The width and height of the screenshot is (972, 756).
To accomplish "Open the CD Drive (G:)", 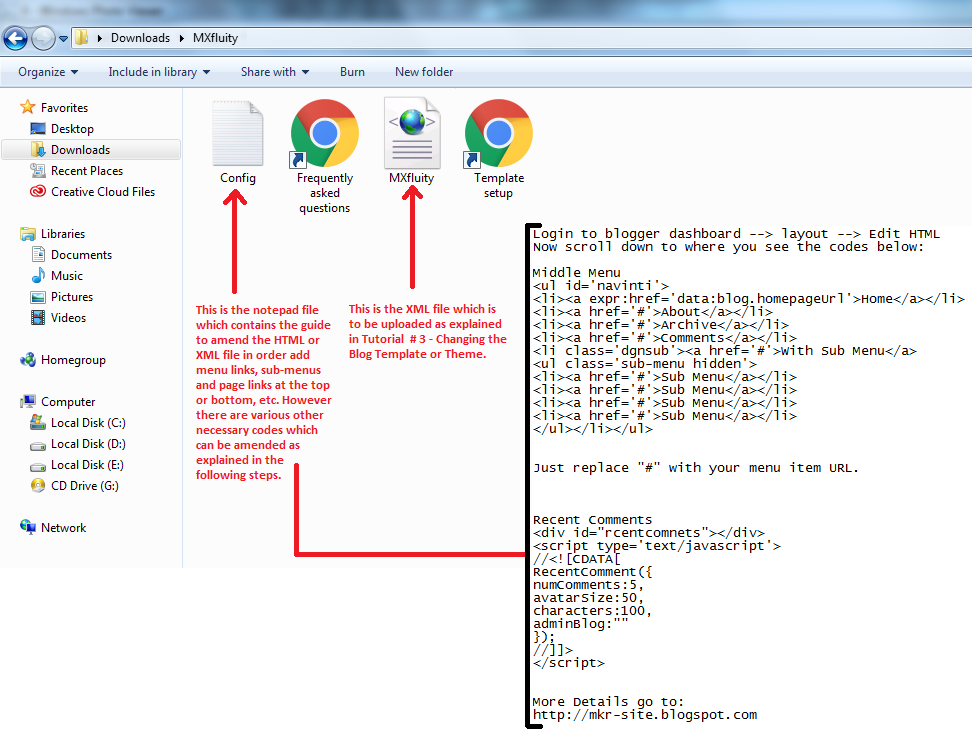I will [83, 485].
